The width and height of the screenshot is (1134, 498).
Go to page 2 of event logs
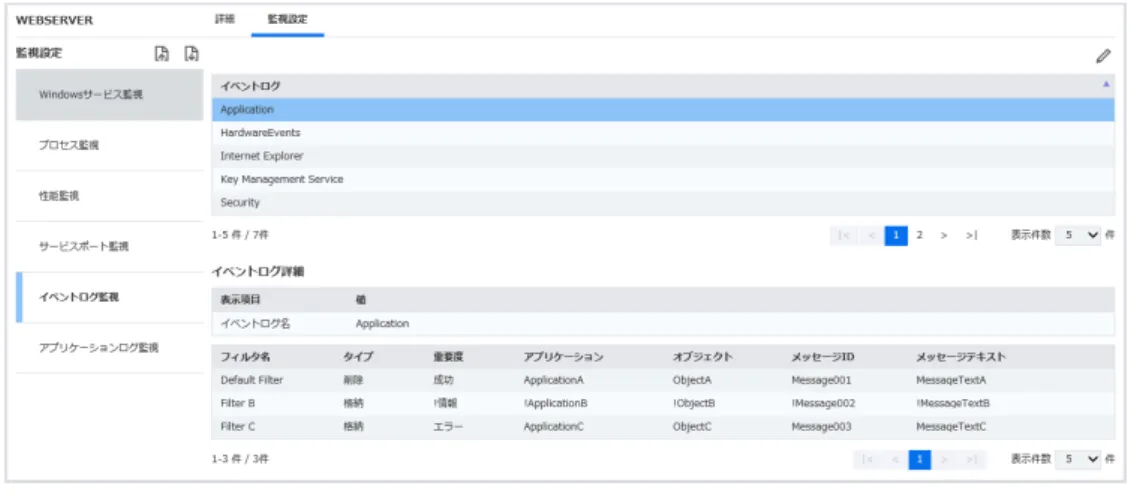click(x=919, y=236)
